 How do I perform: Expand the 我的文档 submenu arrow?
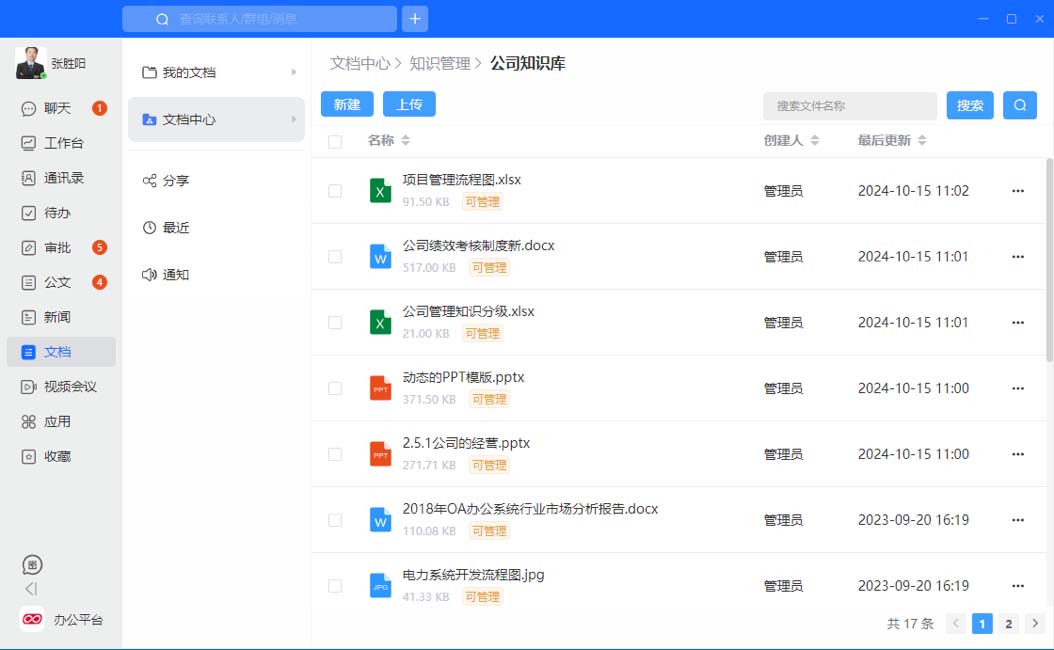294,72
